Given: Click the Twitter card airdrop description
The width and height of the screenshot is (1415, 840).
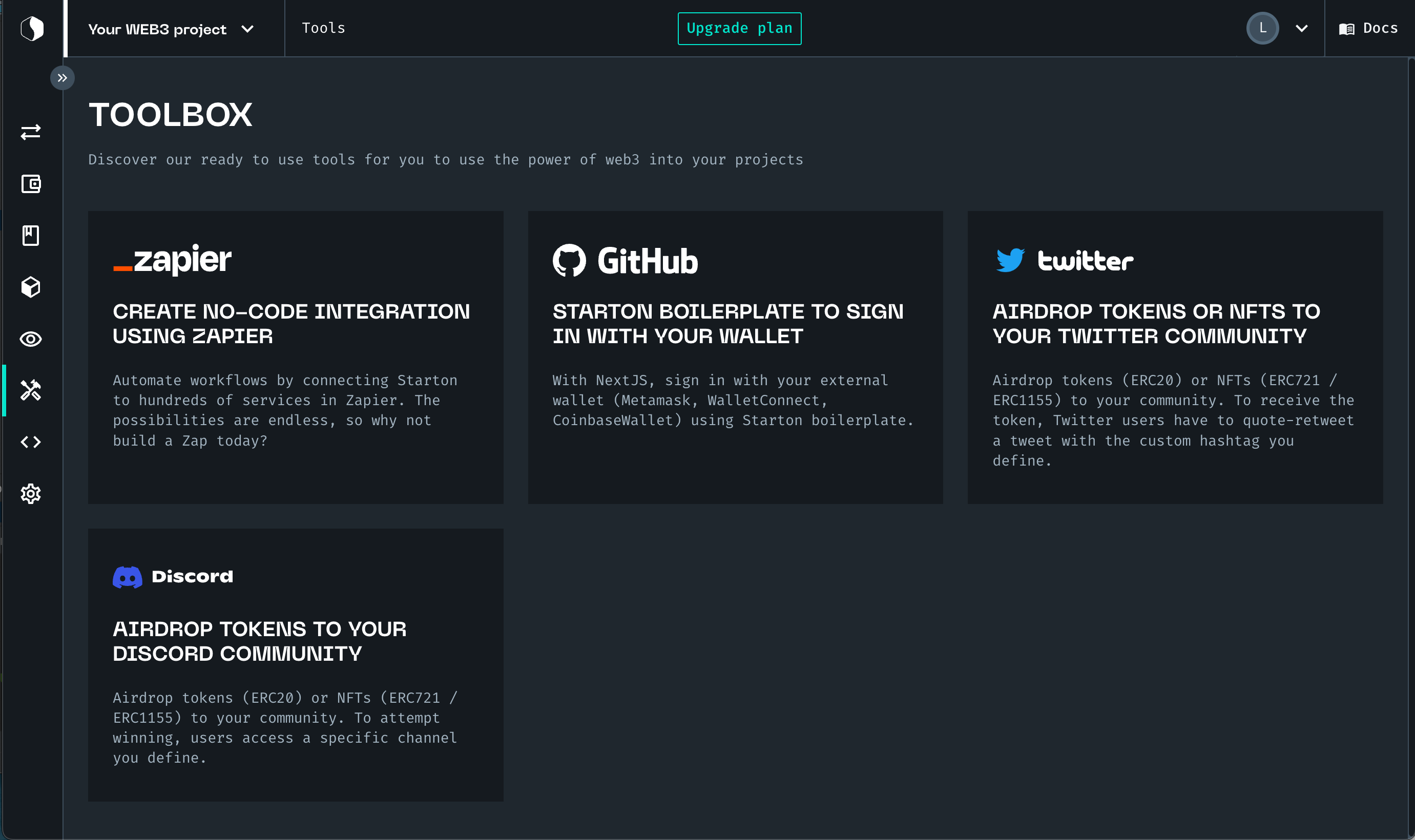Looking at the screenshot, I should [1173, 421].
